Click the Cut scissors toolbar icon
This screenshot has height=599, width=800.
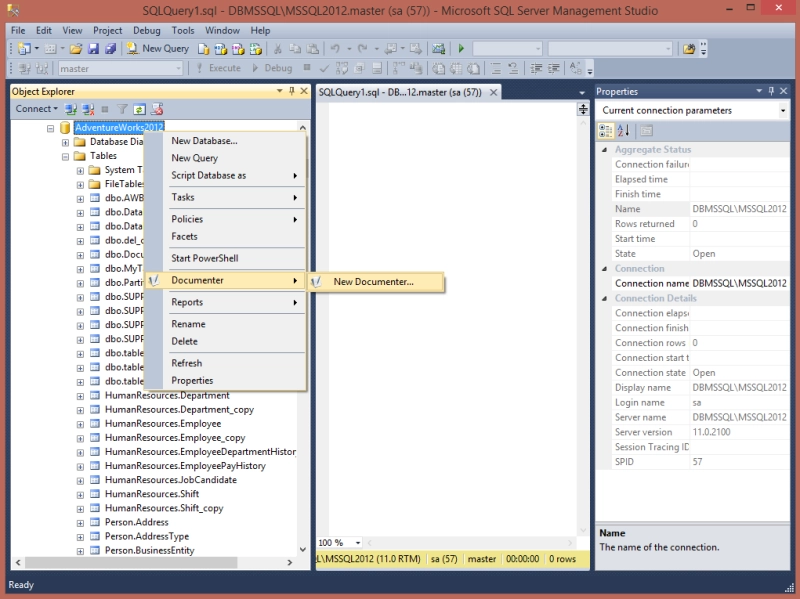(x=278, y=49)
